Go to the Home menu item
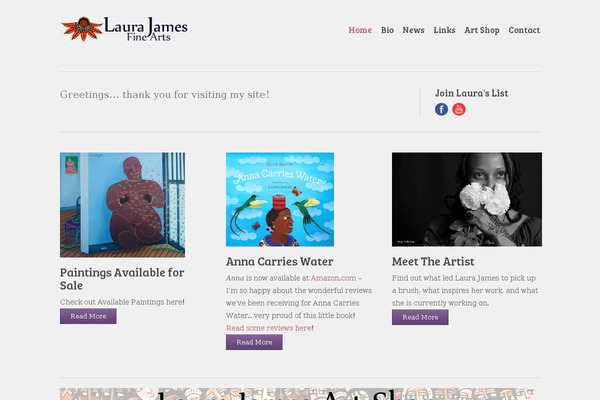 click(360, 30)
